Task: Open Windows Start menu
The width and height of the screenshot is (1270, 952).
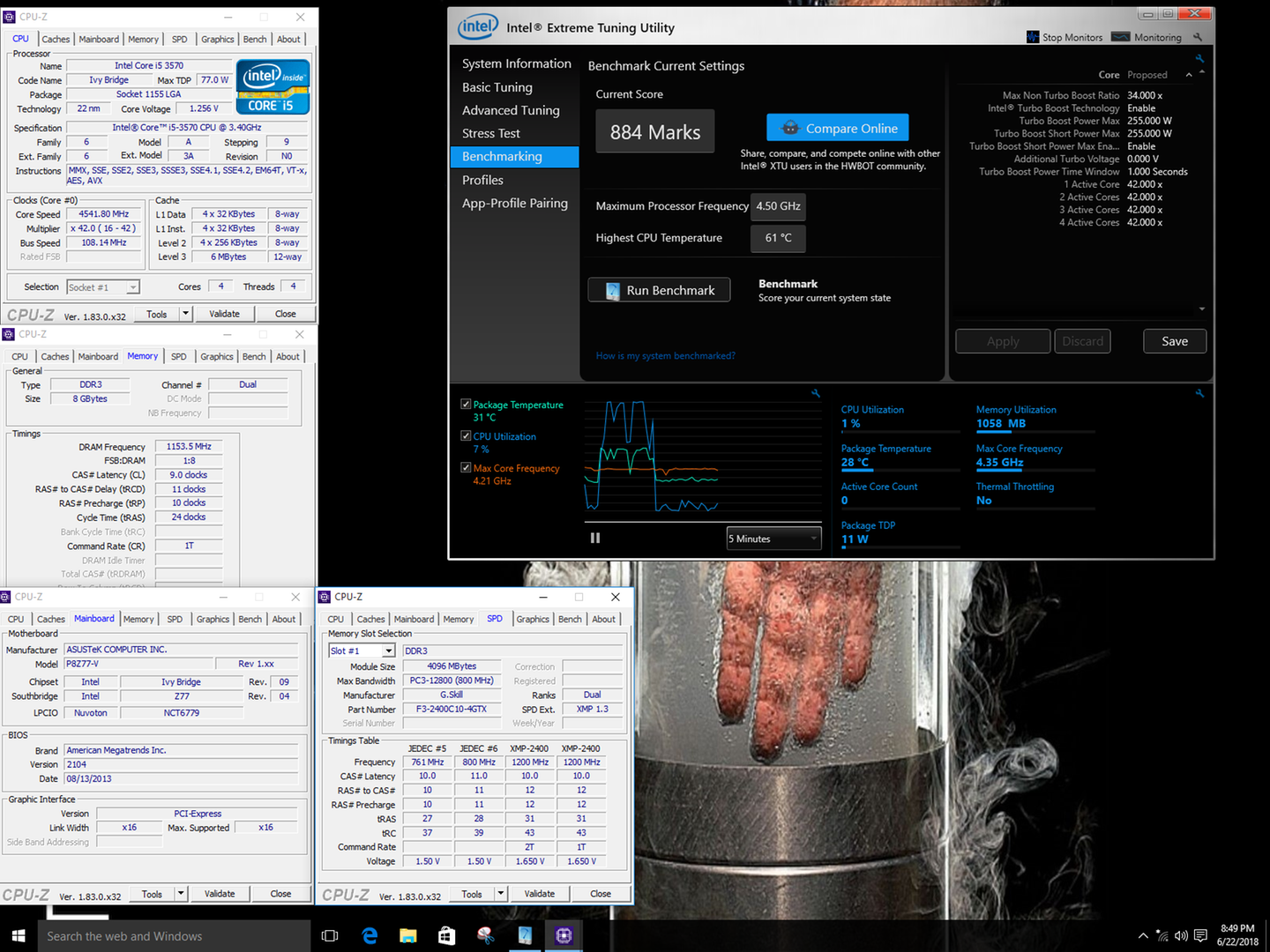Action: [19, 936]
